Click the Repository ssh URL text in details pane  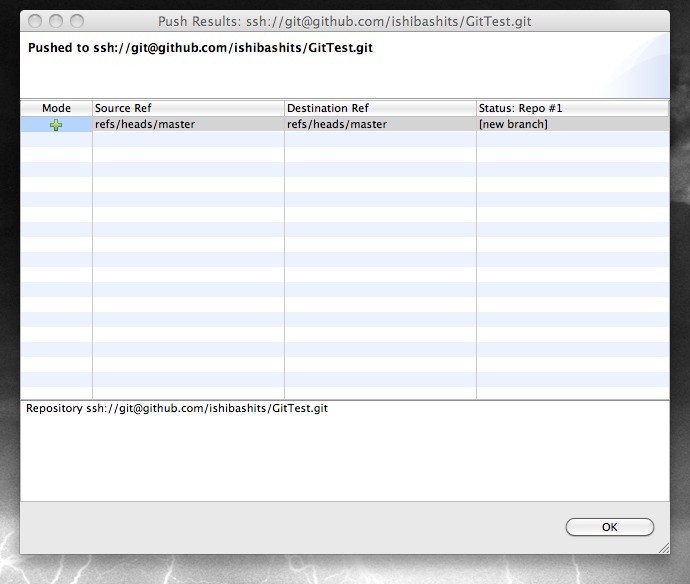coord(177,408)
